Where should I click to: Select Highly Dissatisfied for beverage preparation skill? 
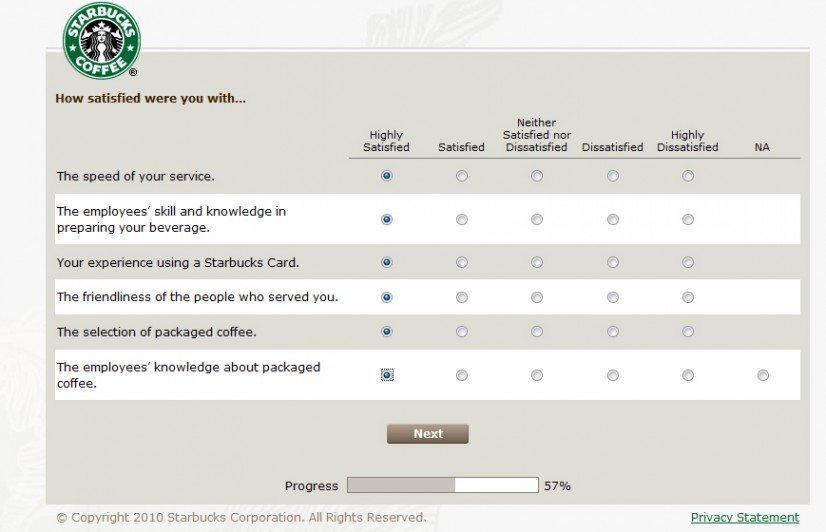pos(688,219)
